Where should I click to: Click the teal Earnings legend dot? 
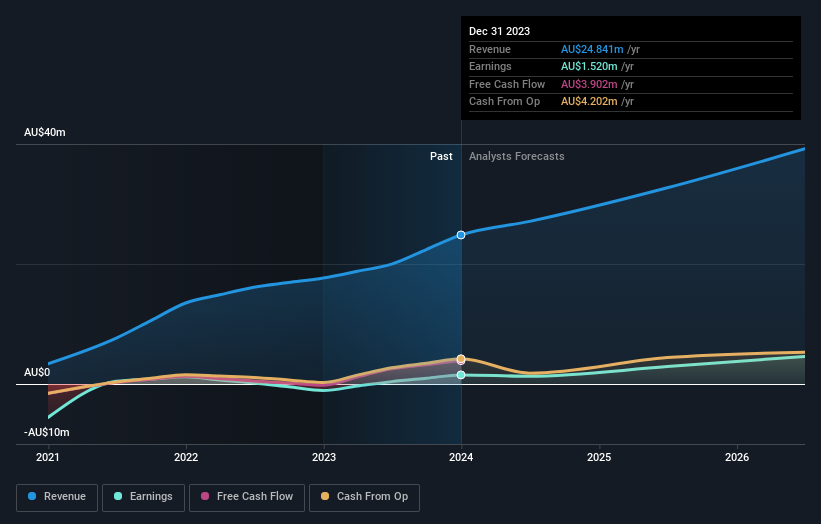pyautogui.click(x=118, y=496)
